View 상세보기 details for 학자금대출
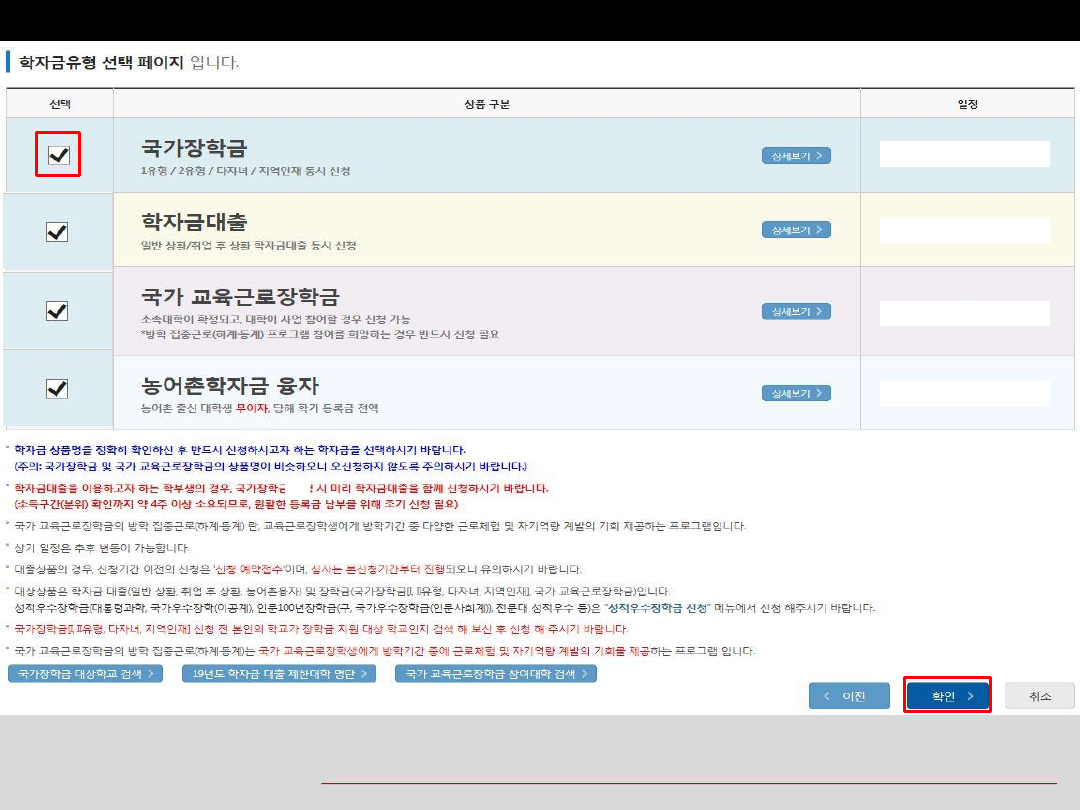Image resolution: width=1080 pixels, height=810 pixels. tap(796, 230)
